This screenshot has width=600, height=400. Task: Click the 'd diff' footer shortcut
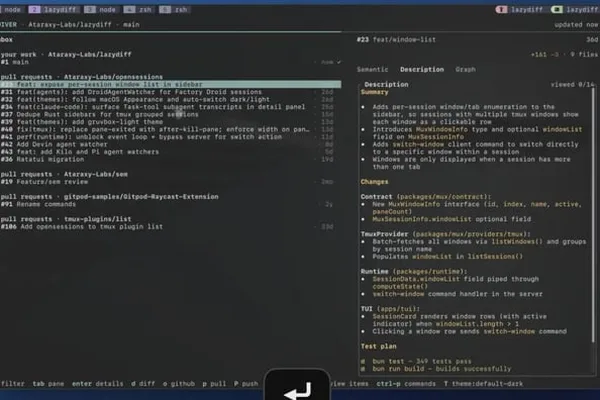pyautogui.click(x=143, y=384)
